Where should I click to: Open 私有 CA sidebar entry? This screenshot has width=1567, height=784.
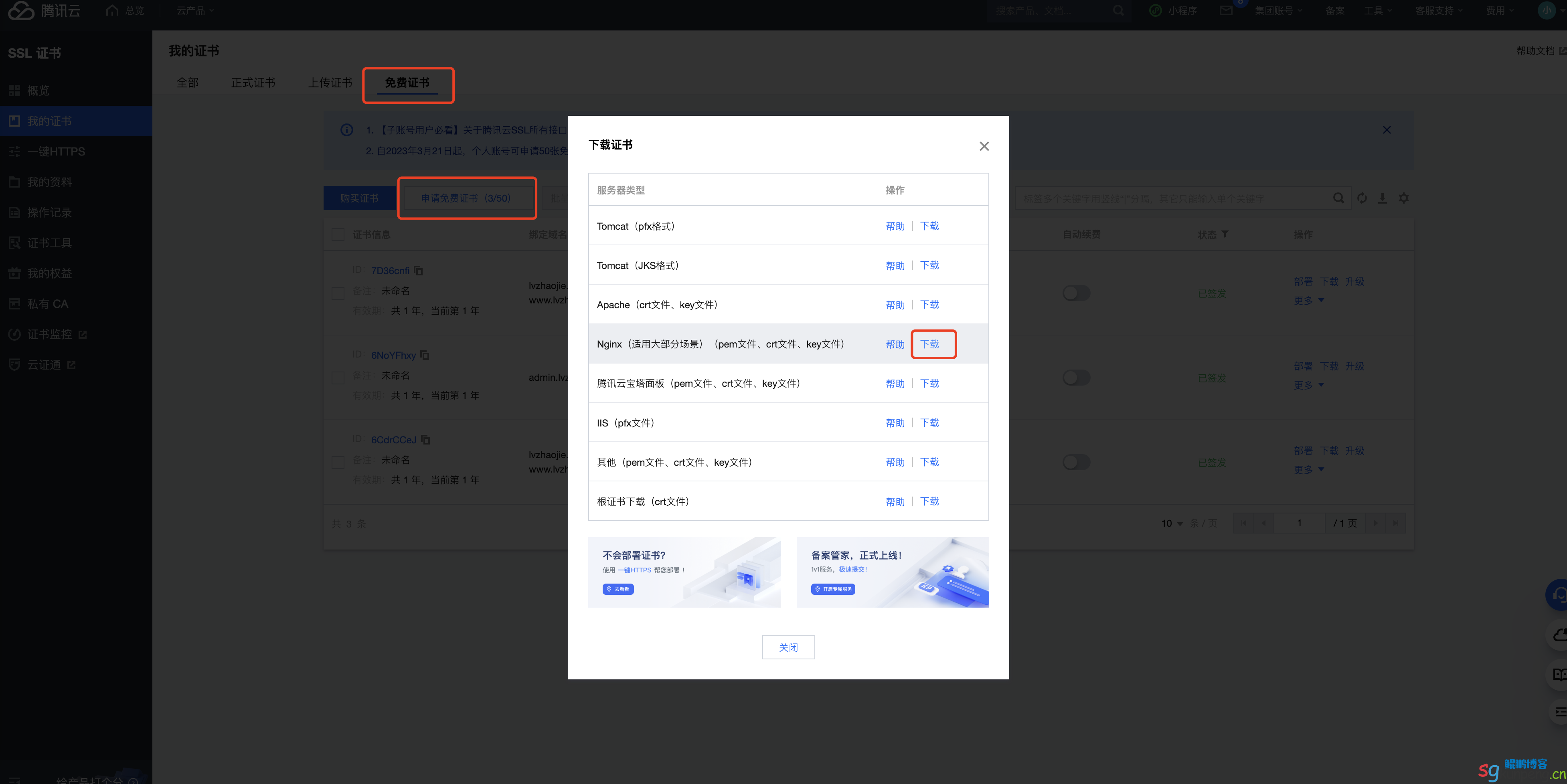click(x=76, y=303)
